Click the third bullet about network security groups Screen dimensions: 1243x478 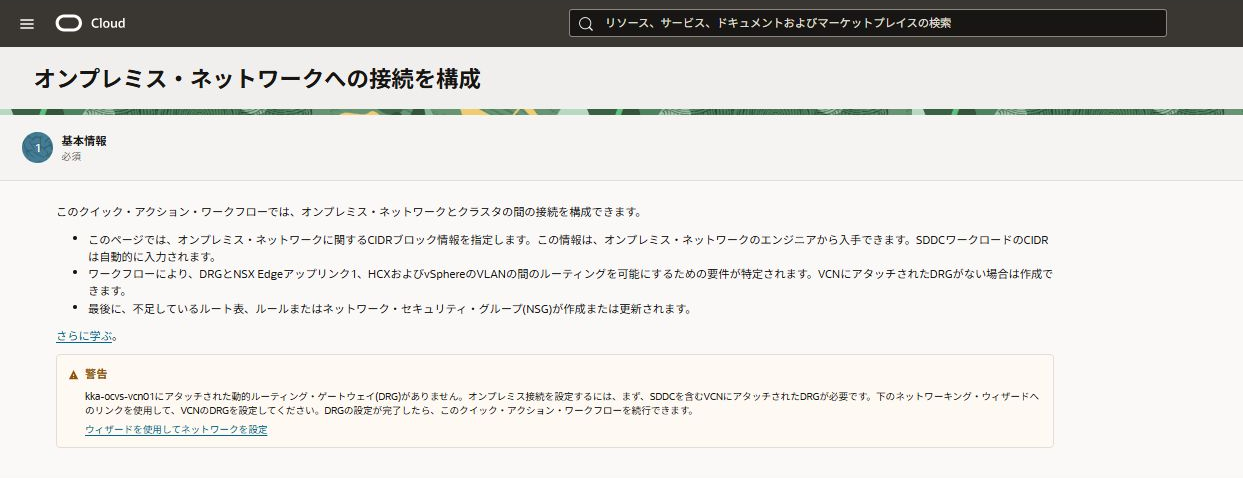[x=390, y=309]
